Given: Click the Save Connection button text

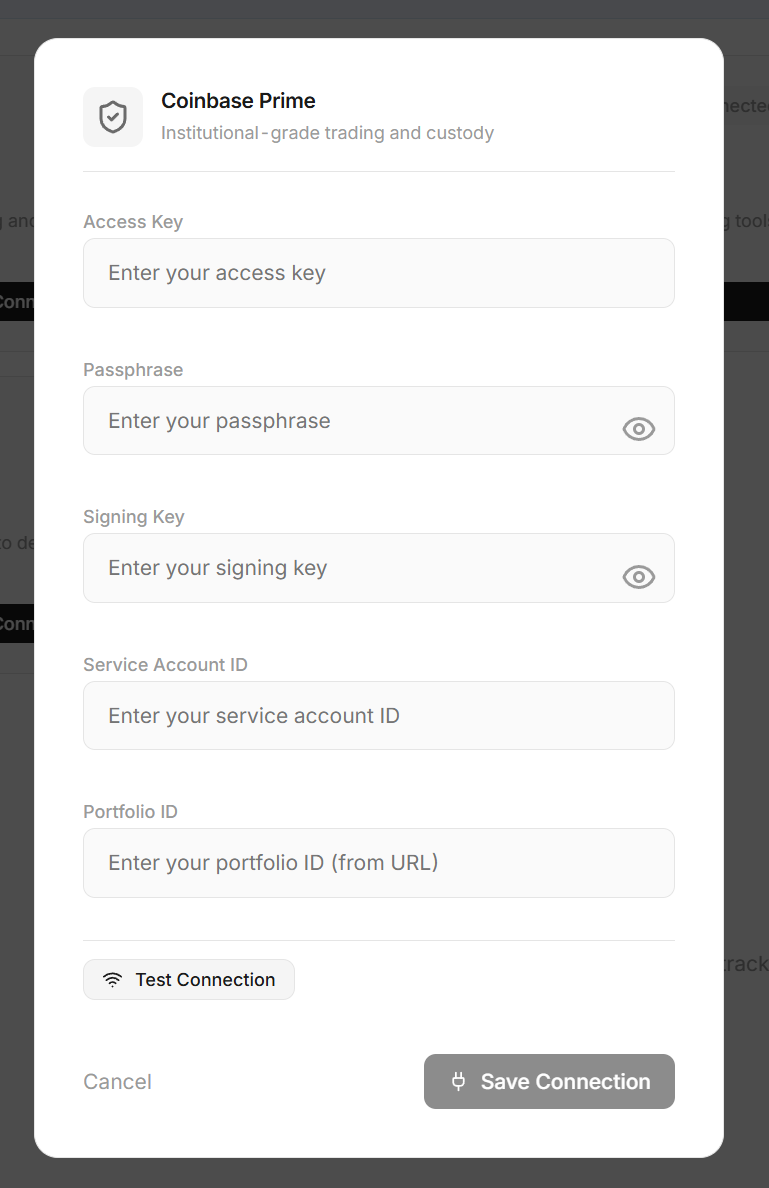Looking at the screenshot, I should pos(565,1082).
